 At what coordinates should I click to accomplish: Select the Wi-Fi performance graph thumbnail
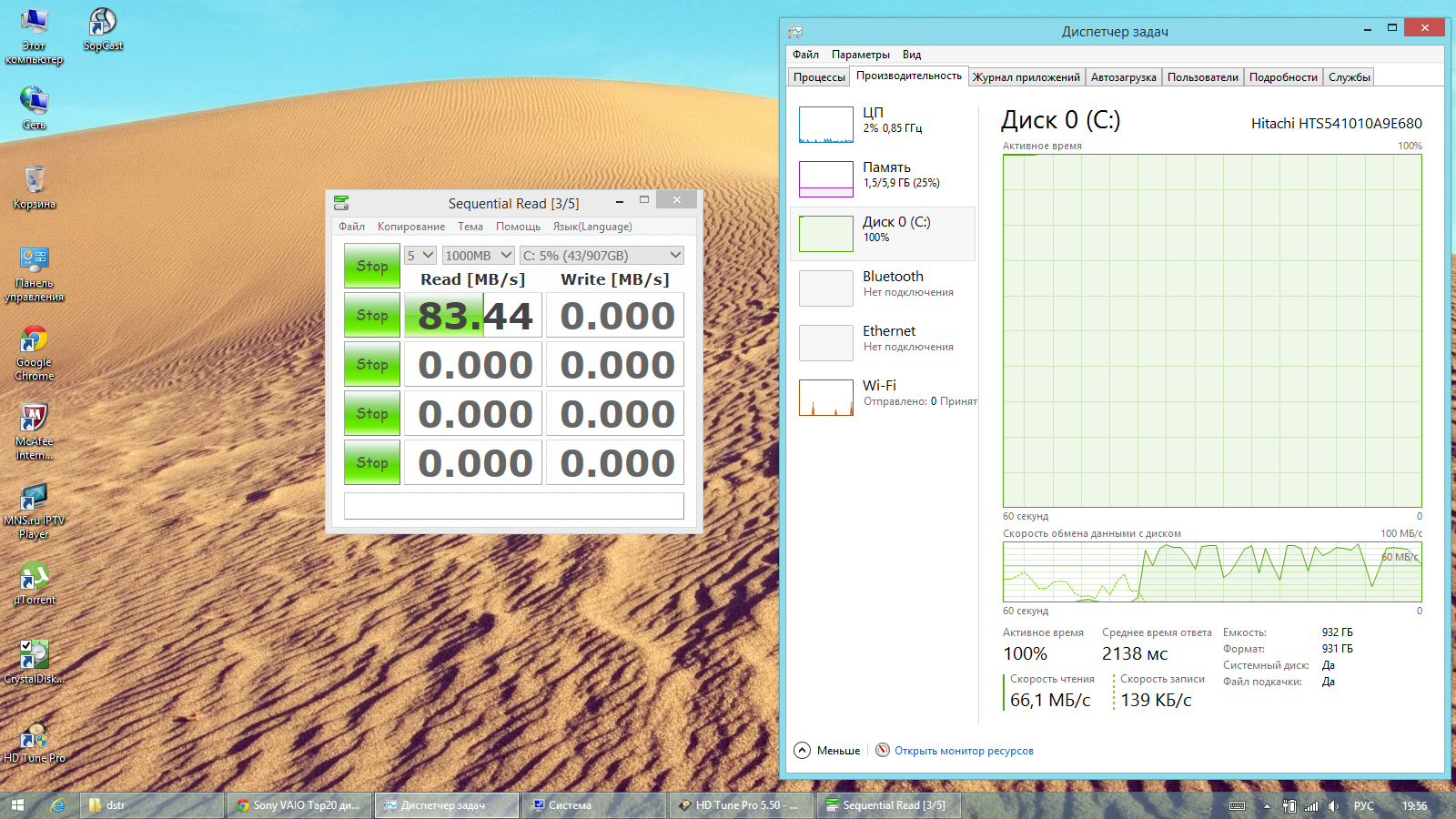(825, 398)
